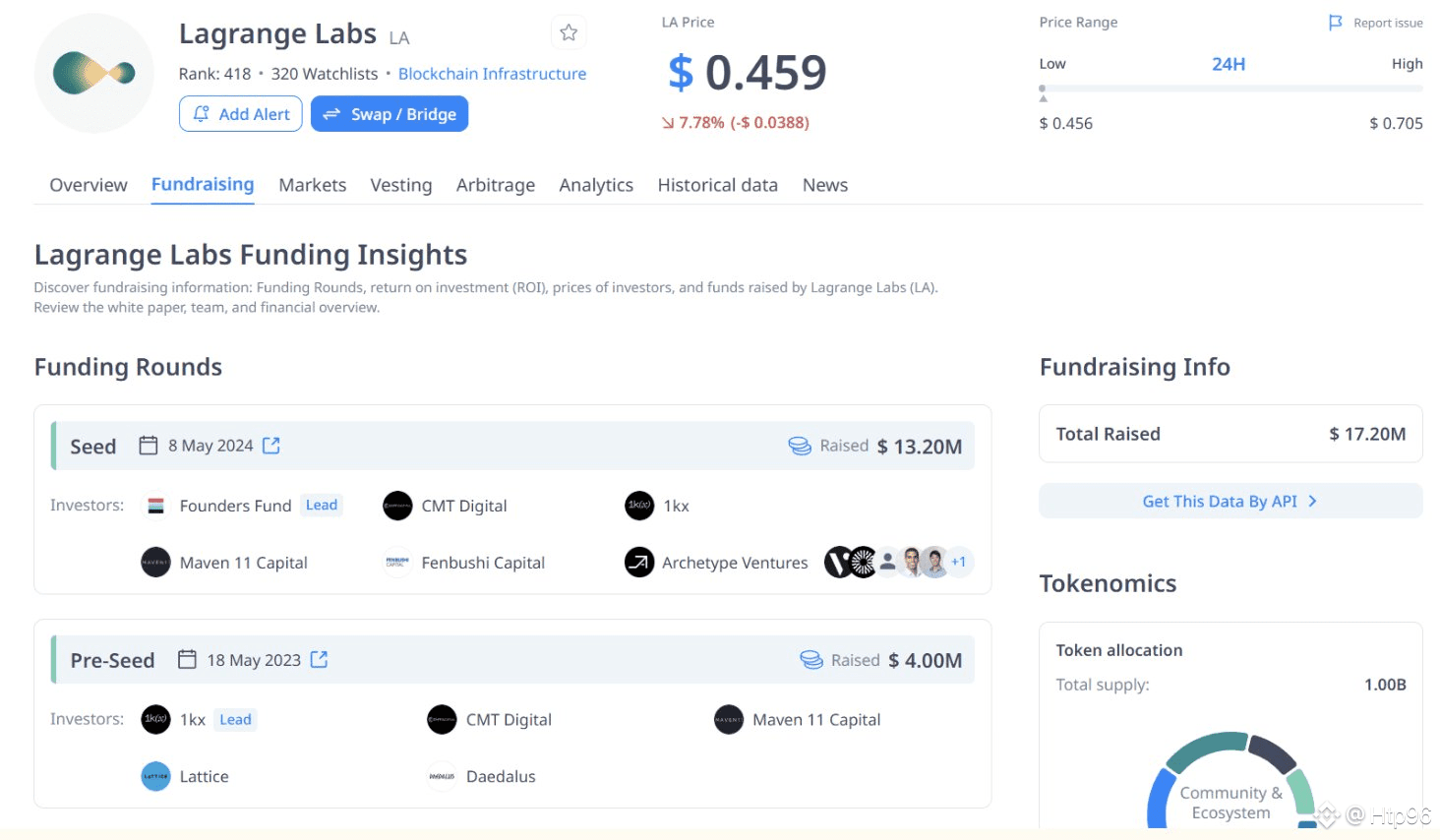The width and height of the screenshot is (1440, 840).
Task: Open the Swap / Bridge button
Action: pos(390,114)
